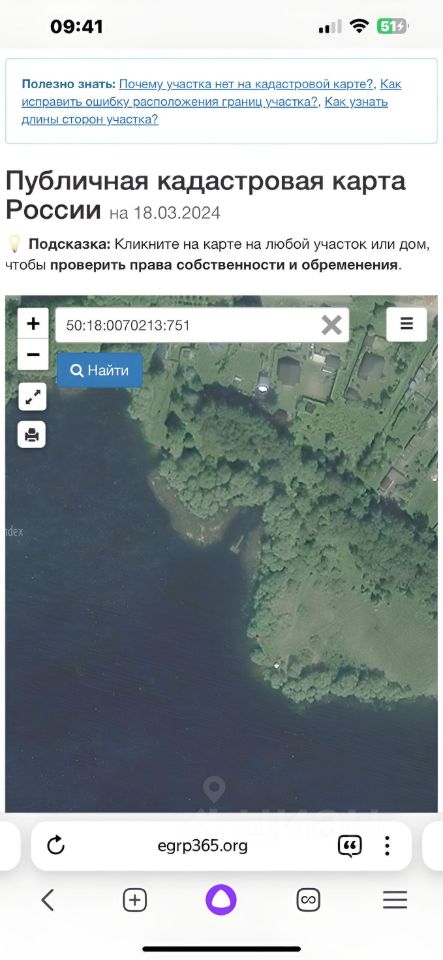Image resolution: width=443 pixels, height=960 pixels.
Task: Open fullscreen map view
Action: [x=32, y=397]
